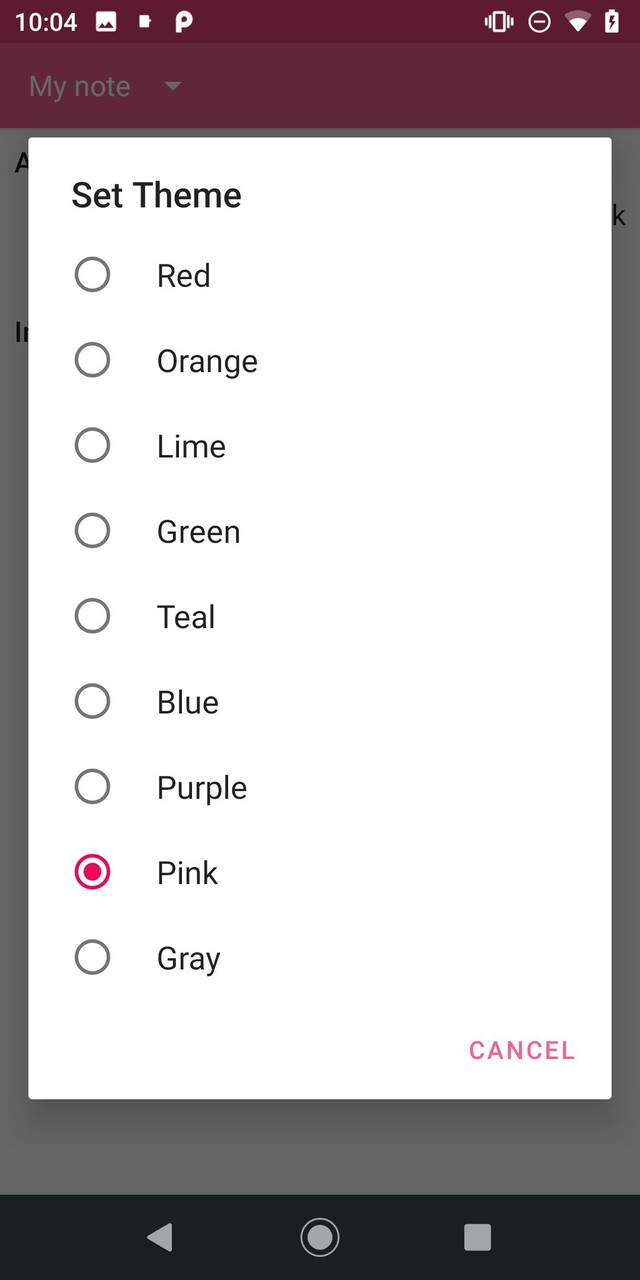Image resolution: width=640 pixels, height=1280 pixels.
Task: Select the Orange theme option
Action: click(x=92, y=359)
